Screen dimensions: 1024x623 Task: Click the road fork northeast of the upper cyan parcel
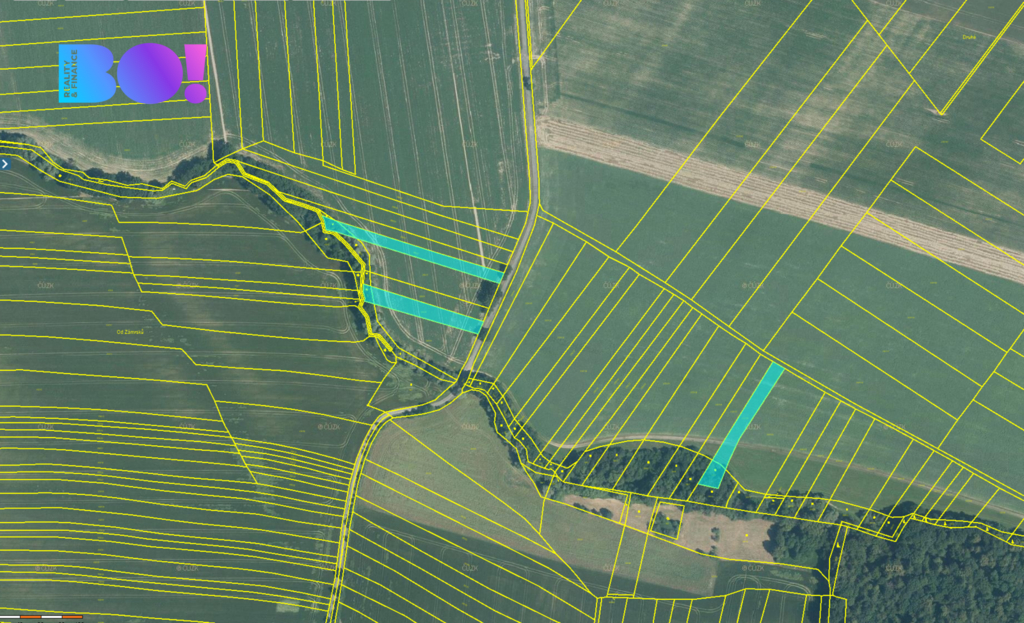538,211
